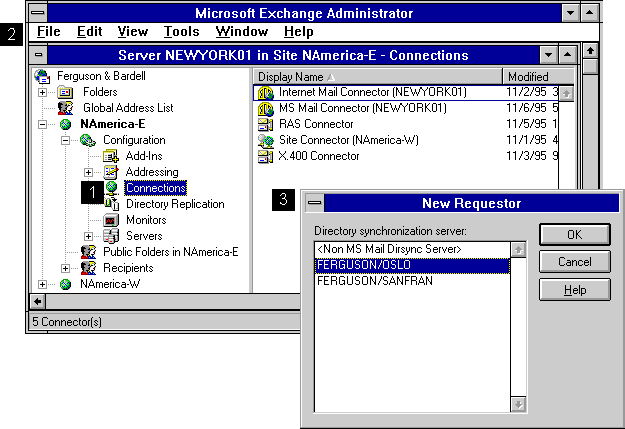This screenshot has width=625, height=429.
Task: Click the Add-Ins icon
Action: 110,156
